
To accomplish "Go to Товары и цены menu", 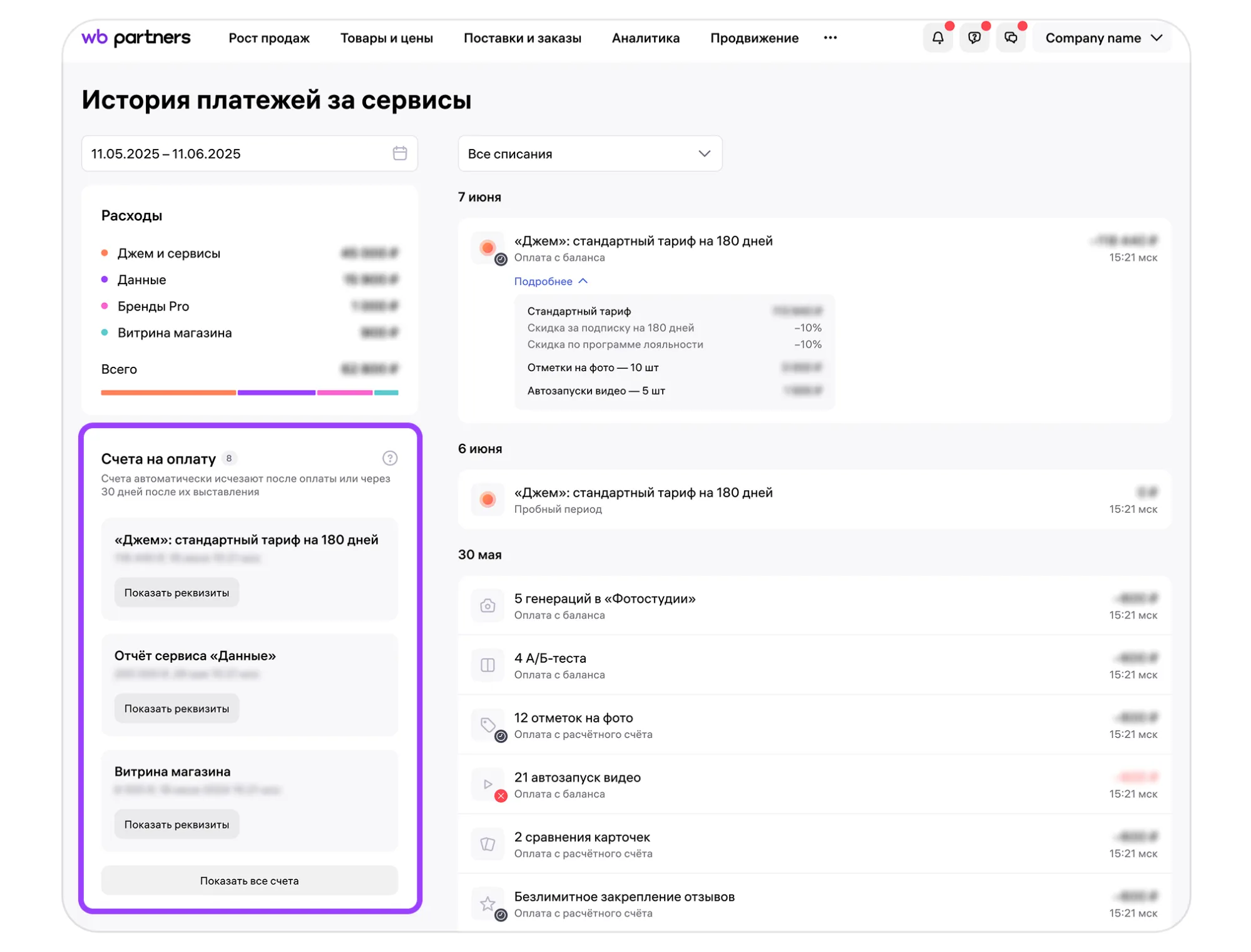I will (x=386, y=38).
